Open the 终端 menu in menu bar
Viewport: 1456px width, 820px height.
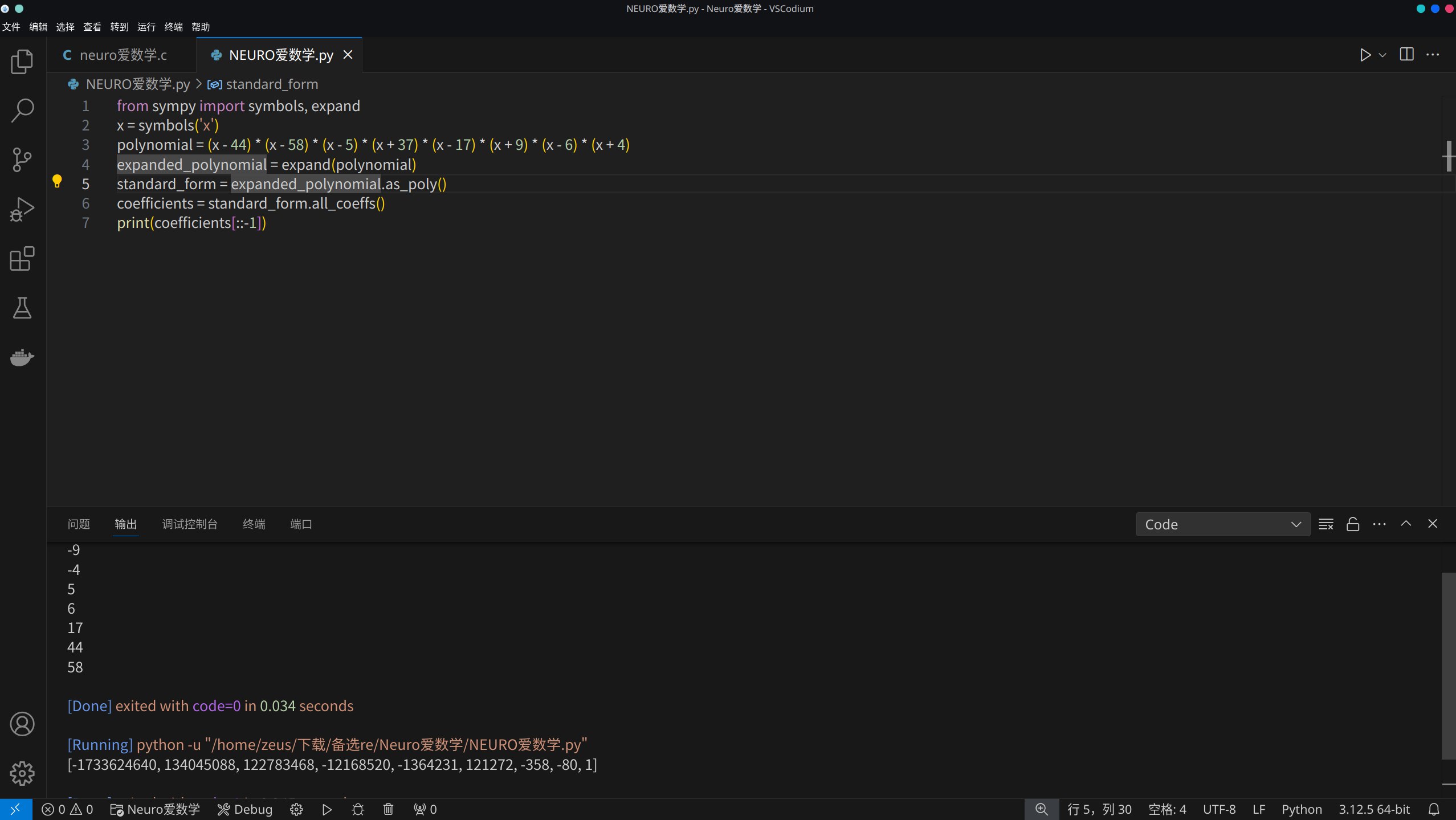coord(173,27)
